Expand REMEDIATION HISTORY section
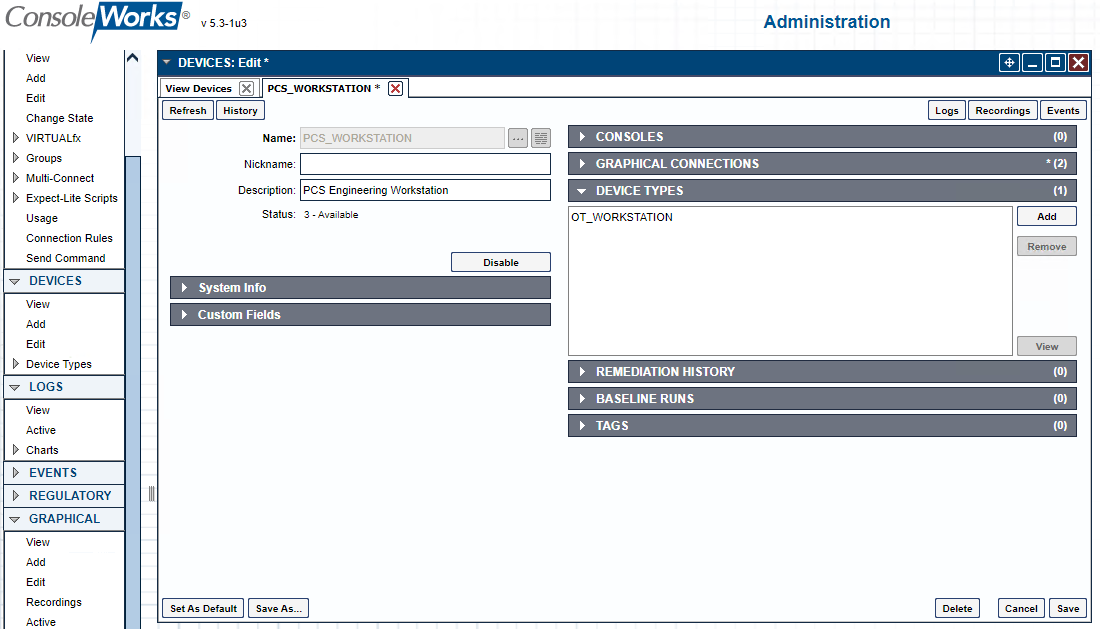The height and width of the screenshot is (629, 1100). [x=582, y=372]
